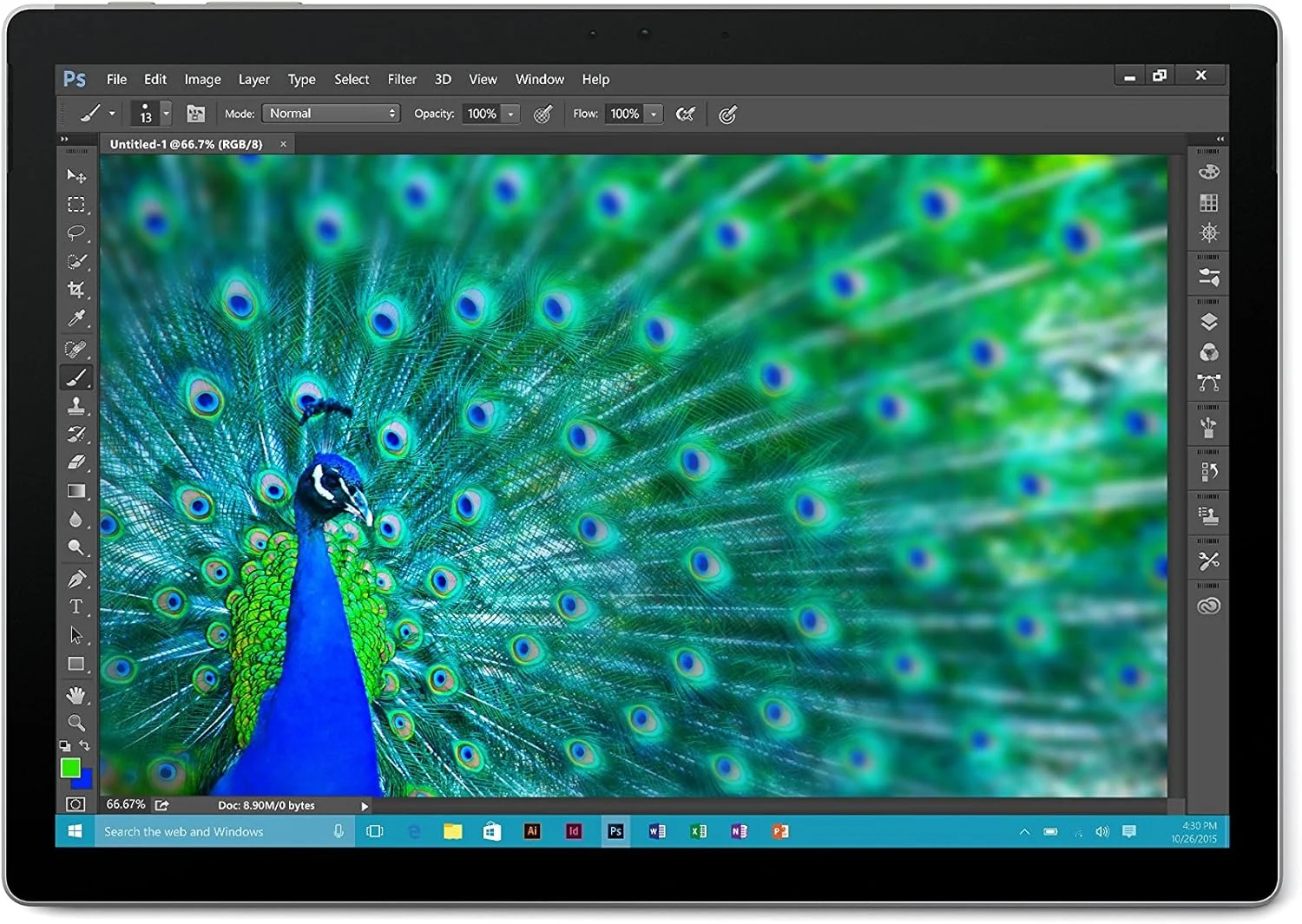Select the Brush tool
Screen dimensions: 1302x924
coord(76,377)
